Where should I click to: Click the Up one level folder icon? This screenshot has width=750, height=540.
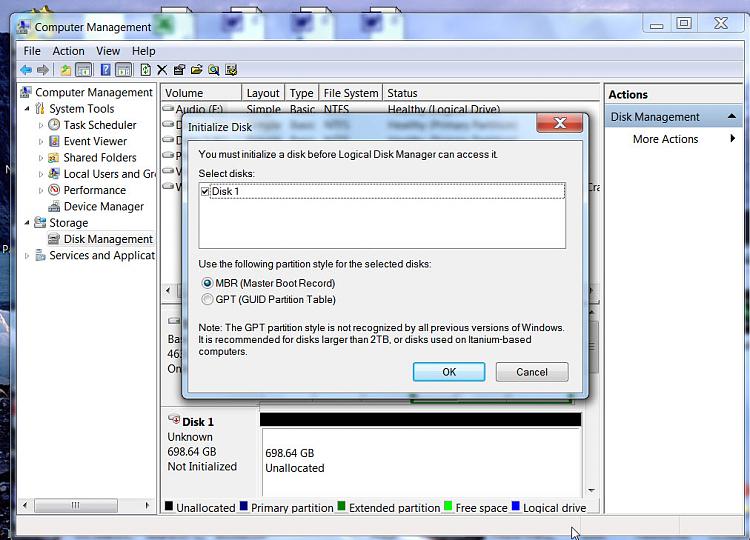tap(66, 70)
